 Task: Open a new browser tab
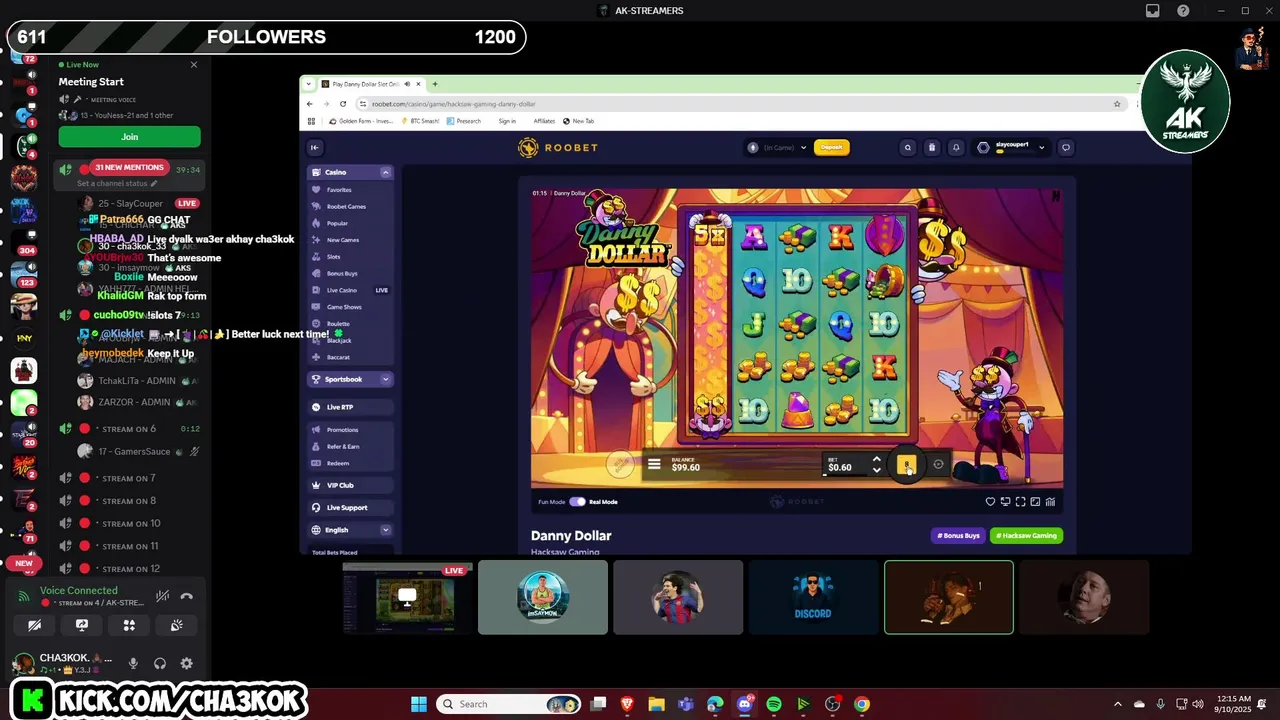pos(434,84)
